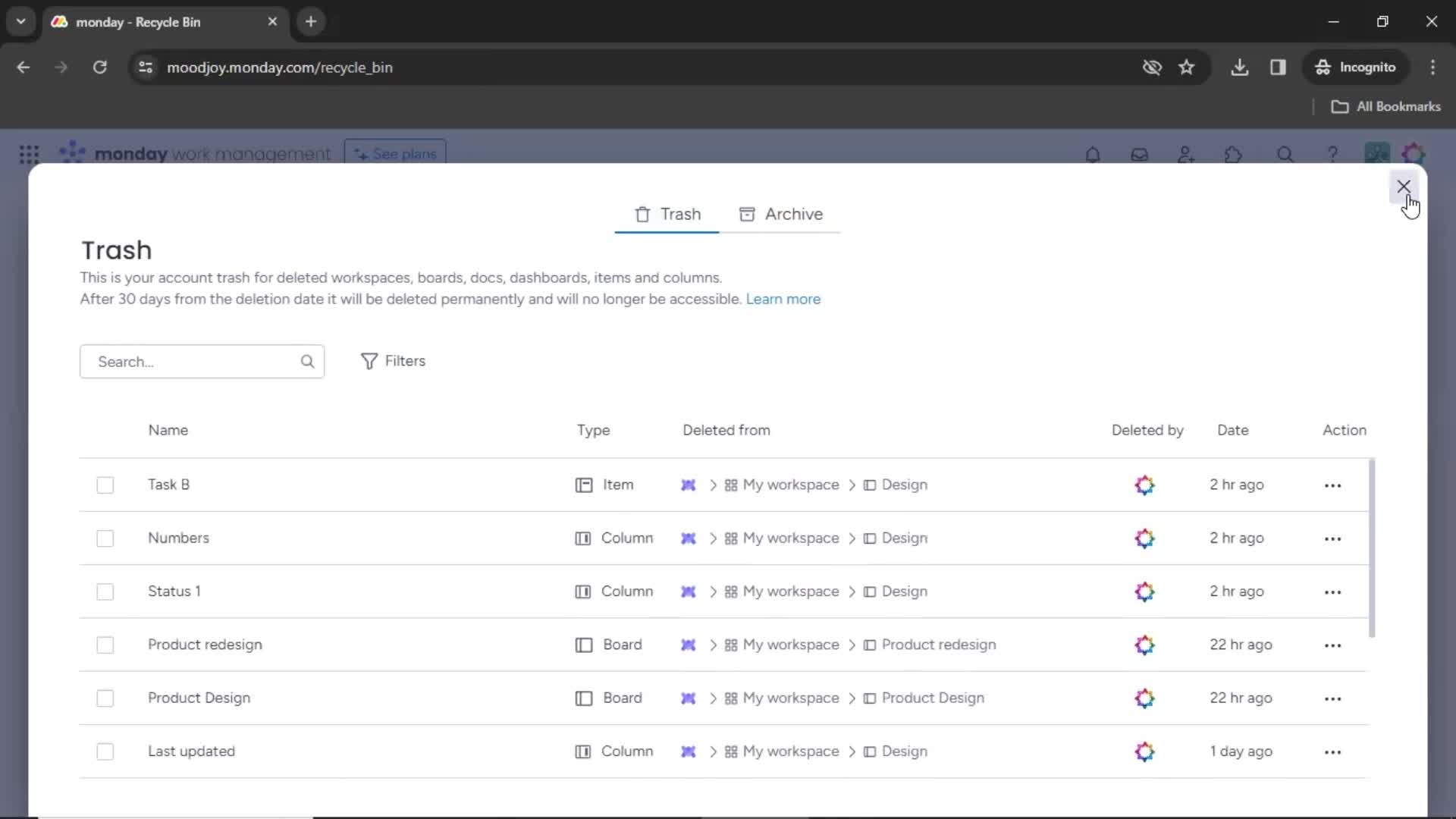Click the Trash tab icon
The height and width of the screenshot is (819, 1456).
click(x=643, y=214)
